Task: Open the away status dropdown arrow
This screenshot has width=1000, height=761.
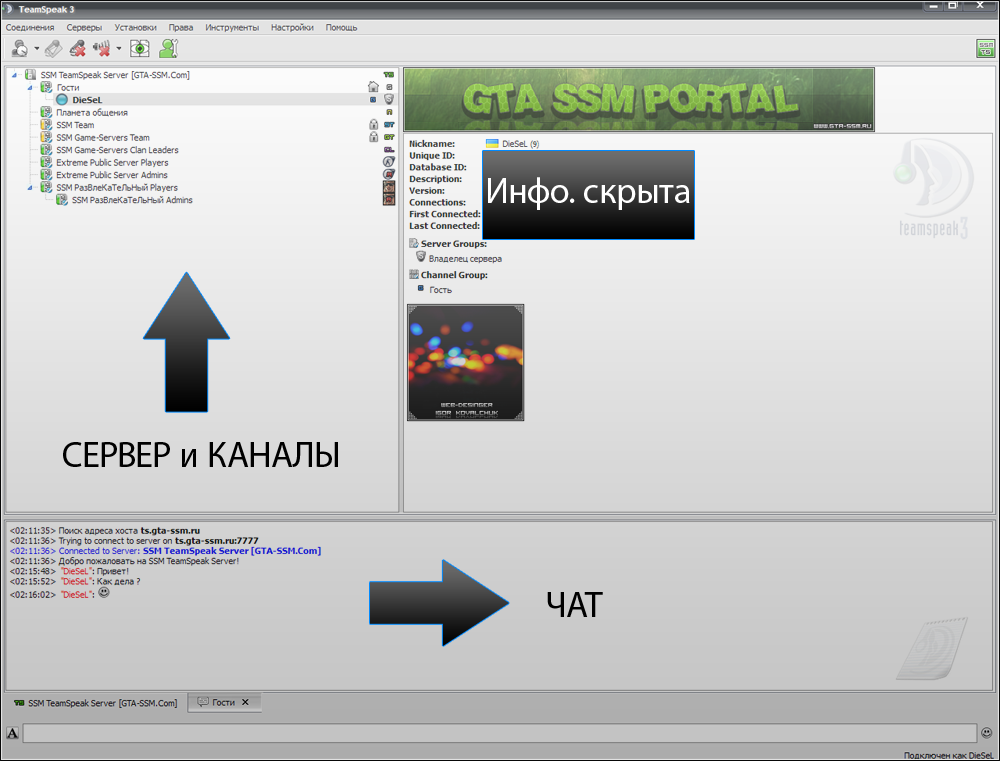Action: pos(36,48)
